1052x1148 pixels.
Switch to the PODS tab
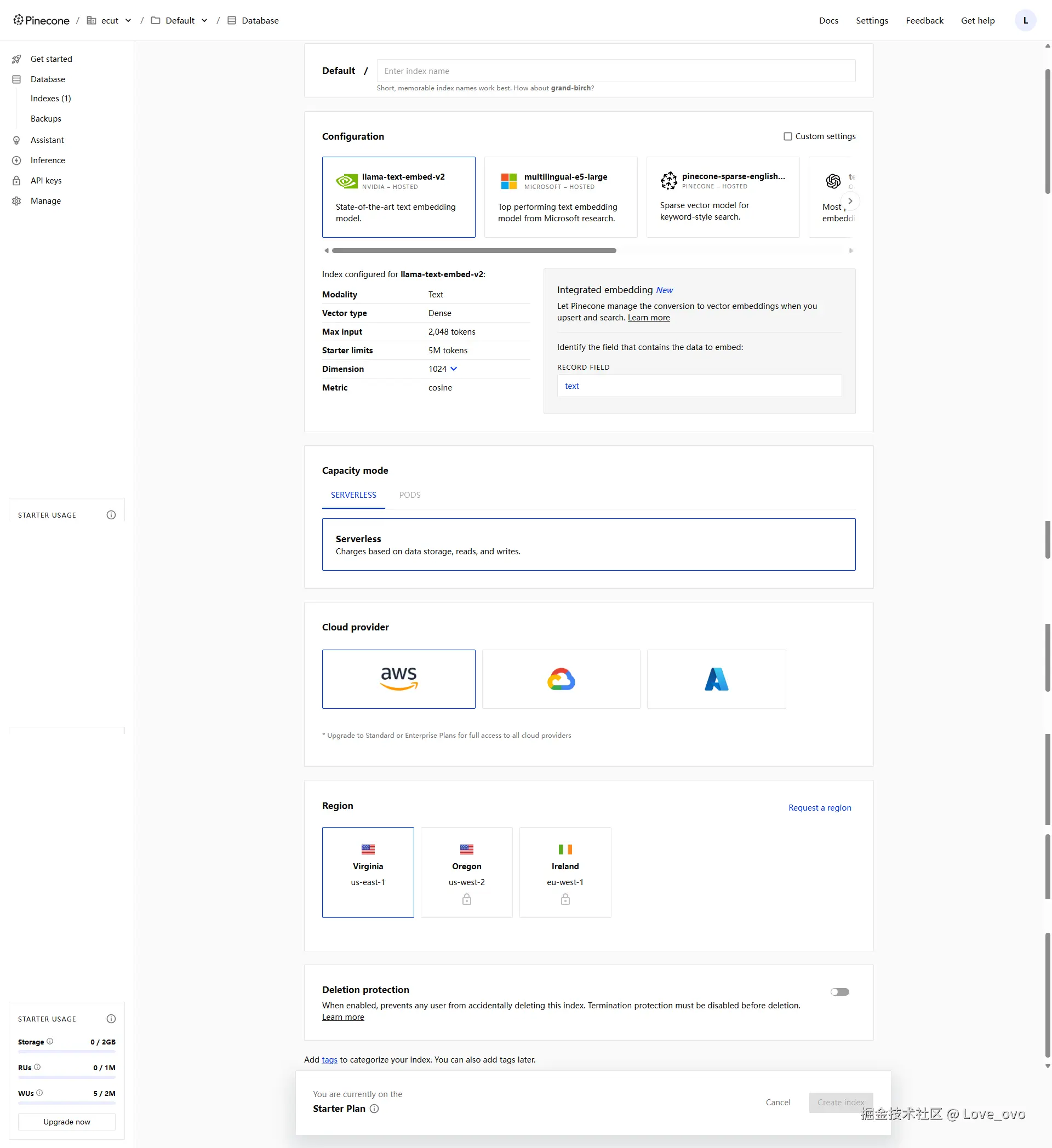pos(409,495)
